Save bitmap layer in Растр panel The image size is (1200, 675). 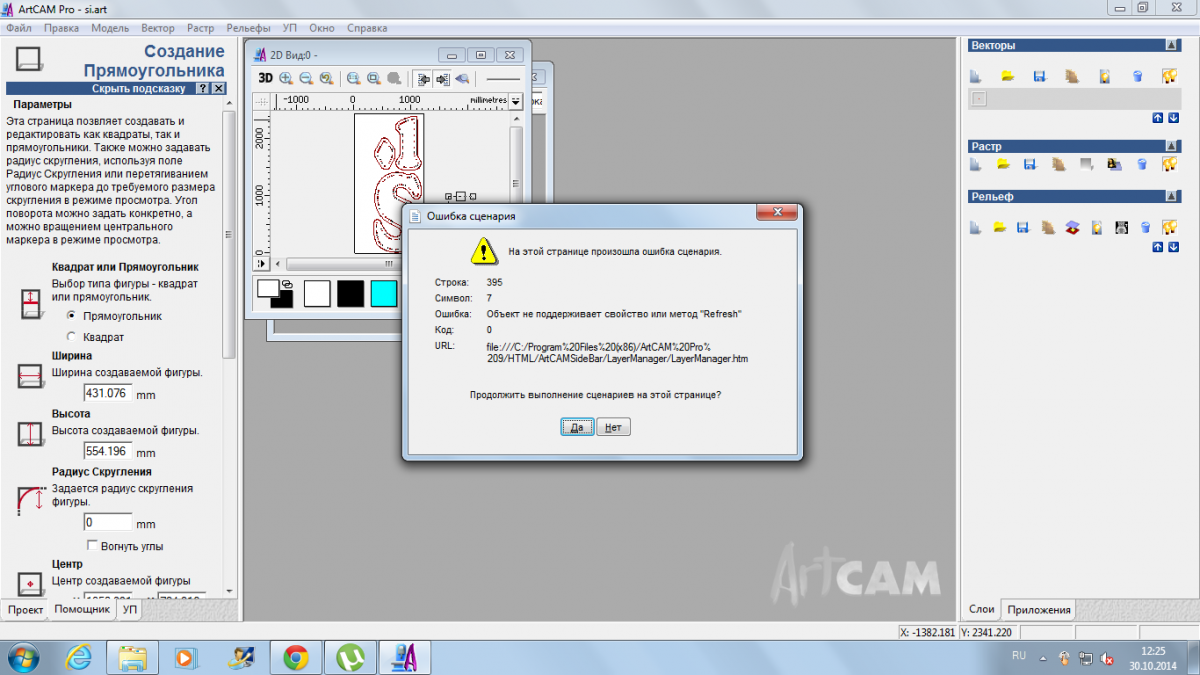pos(1031,164)
